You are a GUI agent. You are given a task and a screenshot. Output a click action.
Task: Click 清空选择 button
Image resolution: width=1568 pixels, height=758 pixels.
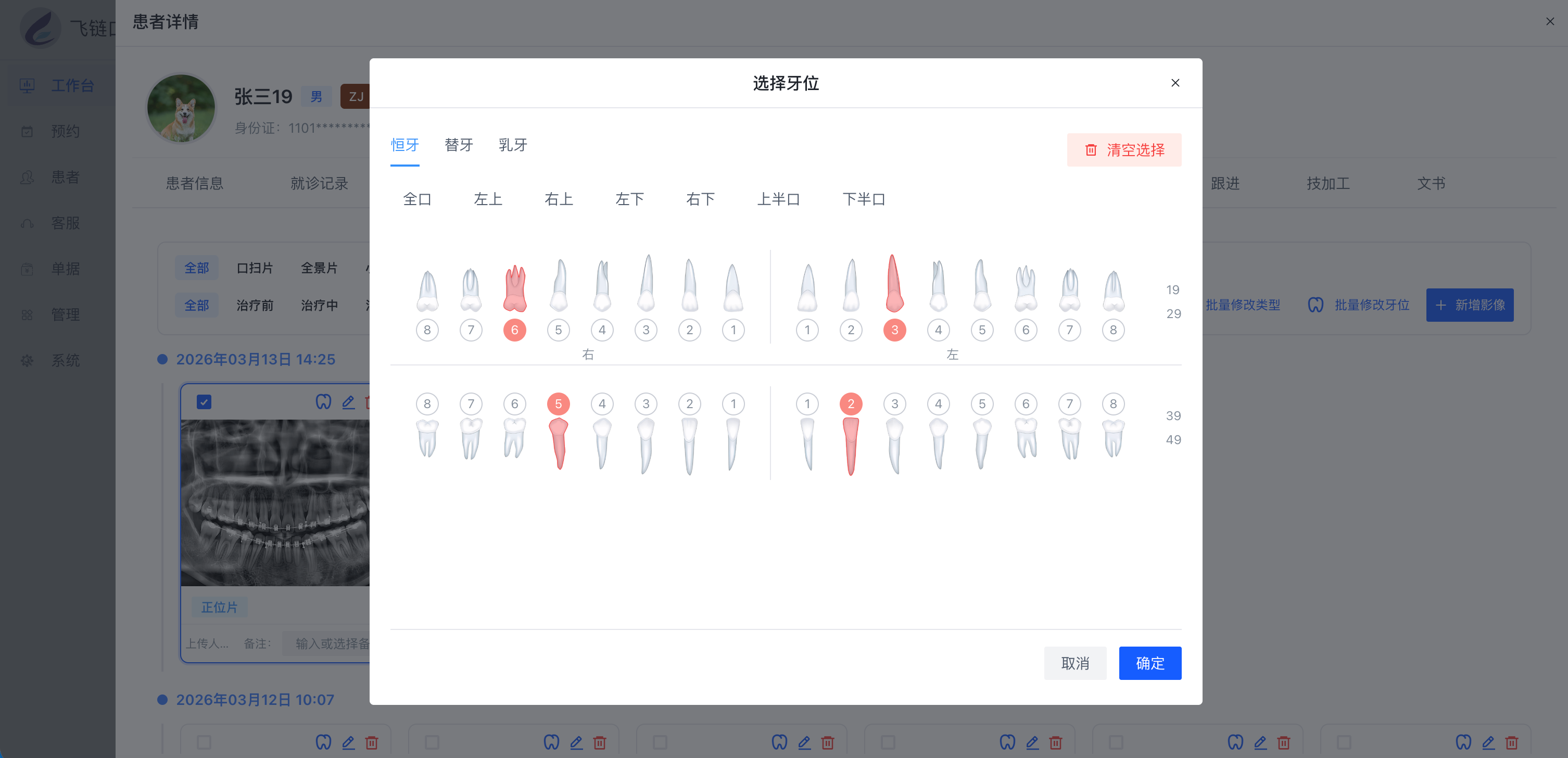[x=1123, y=150]
